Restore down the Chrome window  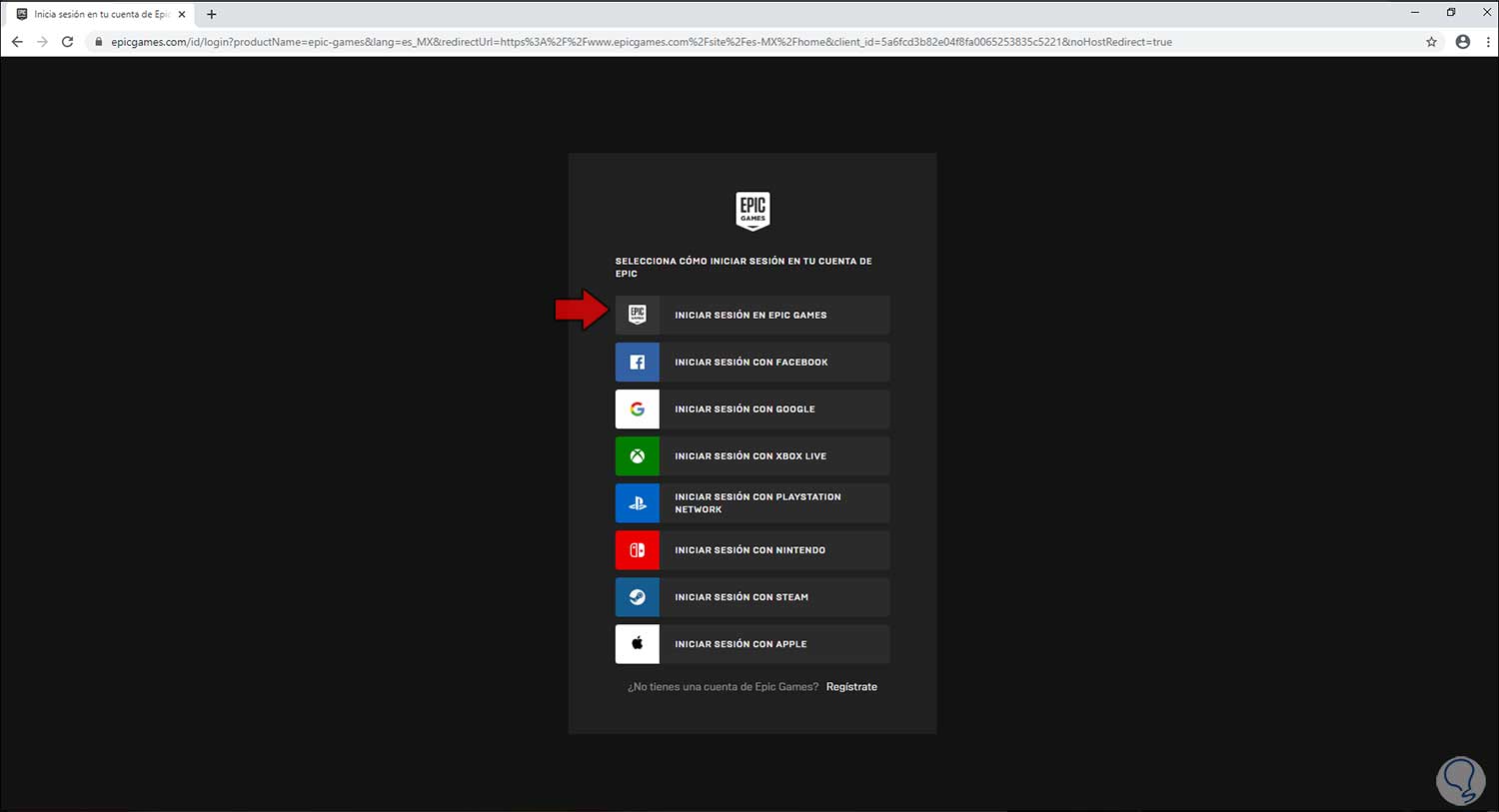[x=1451, y=12]
